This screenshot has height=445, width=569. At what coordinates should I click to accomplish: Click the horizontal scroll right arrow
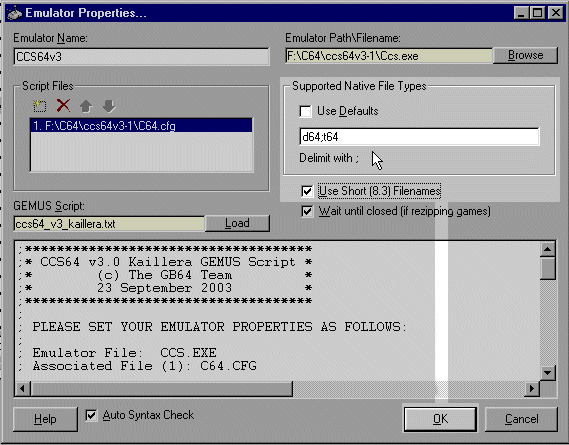[x=532, y=388]
